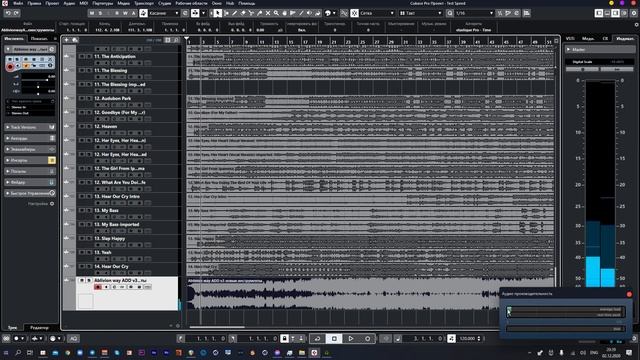Select the Mute X tool
640x360 pixels.
click(268, 13)
